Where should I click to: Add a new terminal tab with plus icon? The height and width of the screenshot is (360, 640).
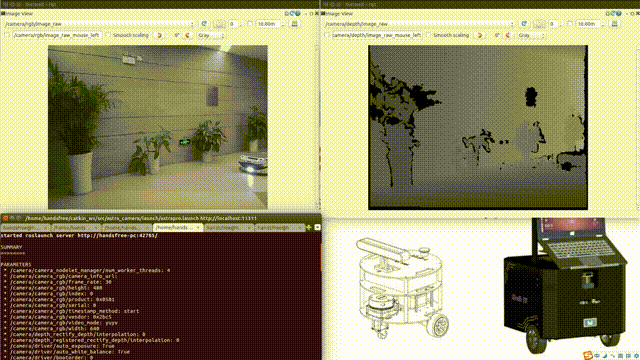(x=309, y=227)
